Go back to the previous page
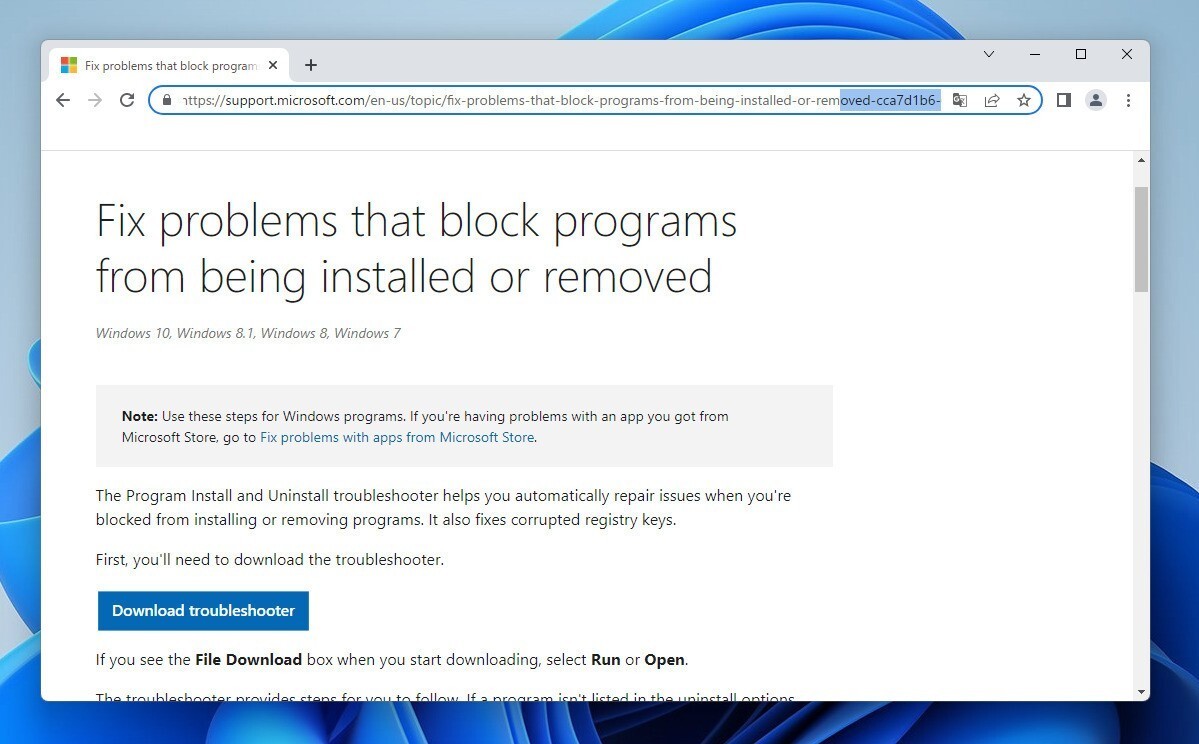 [63, 100]
